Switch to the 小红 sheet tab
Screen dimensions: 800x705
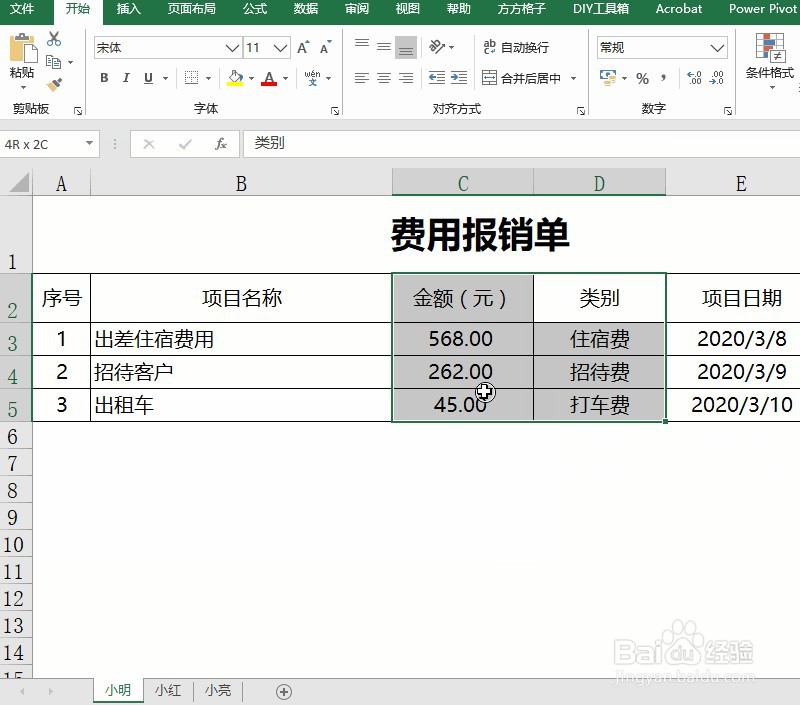pos(167,691)
